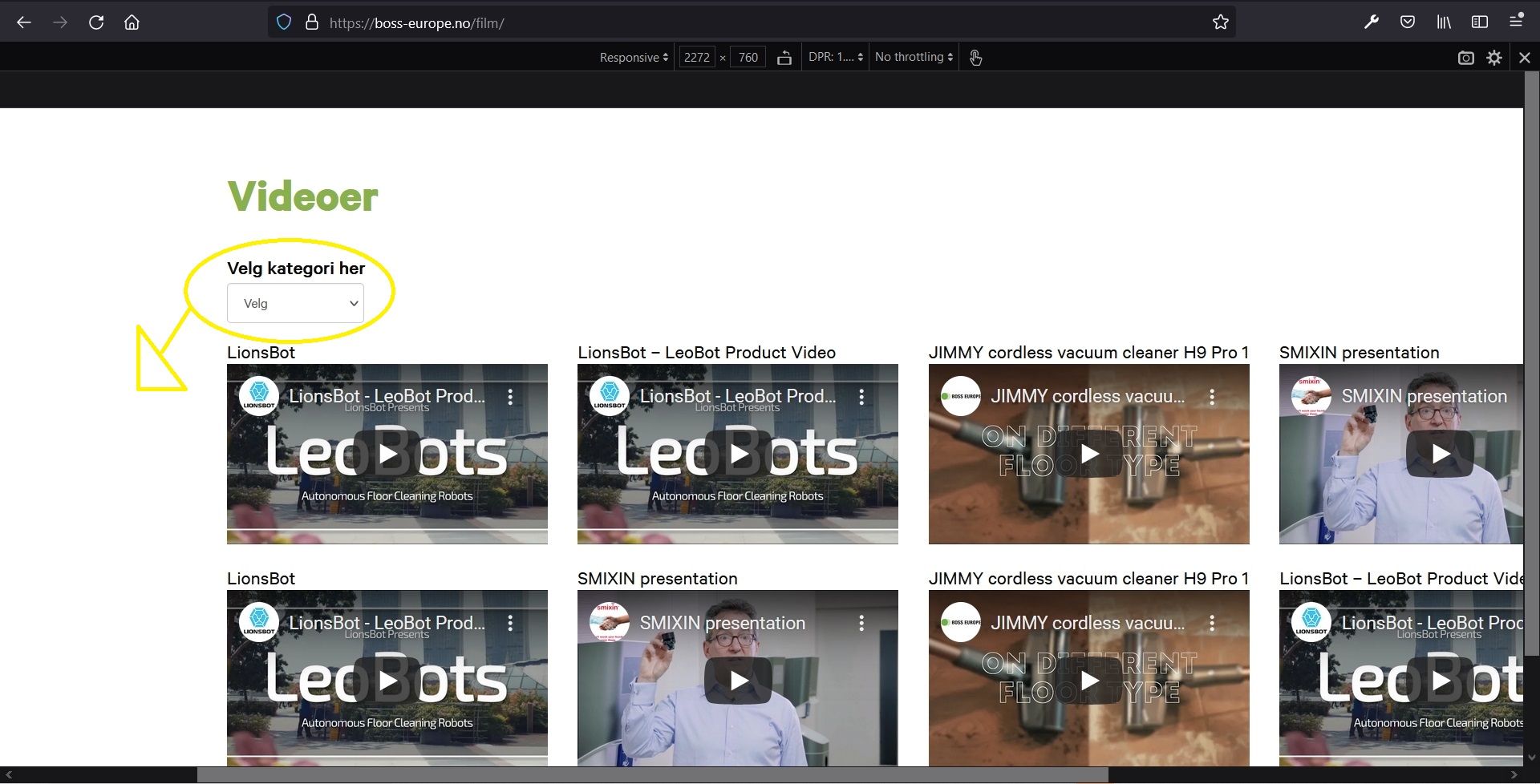Click the viewport width field 2272
The image size is (1540, 784).
pyautogui.click(x=697, y=58)
